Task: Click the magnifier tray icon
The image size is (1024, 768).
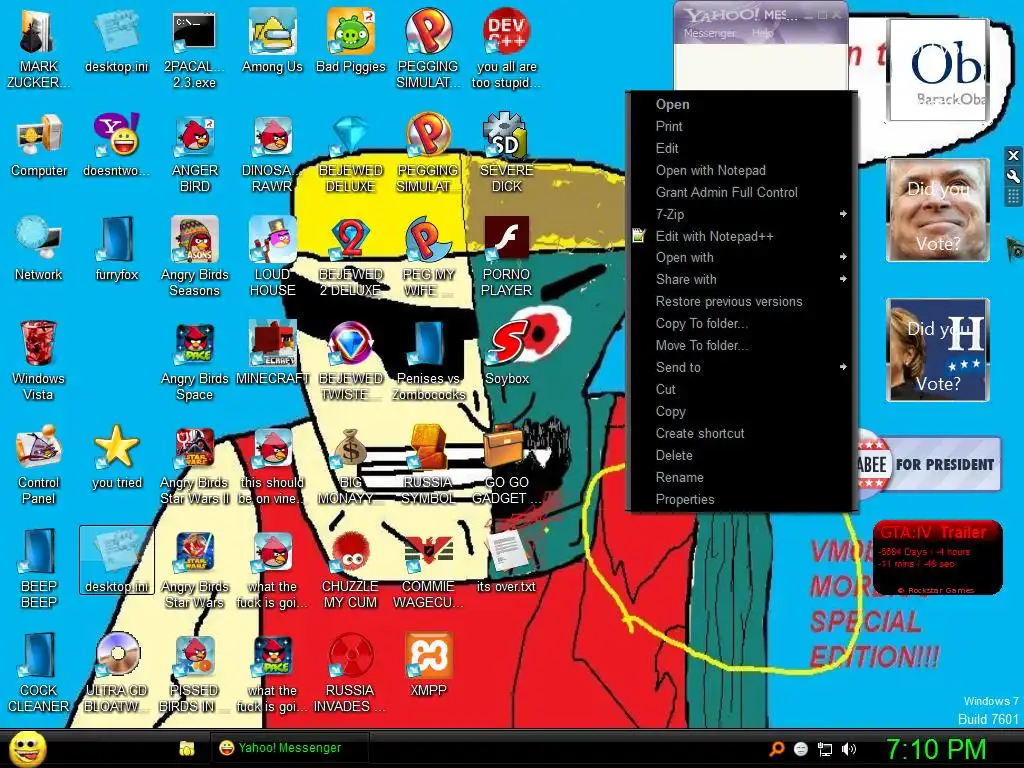Action: (776, 749)
